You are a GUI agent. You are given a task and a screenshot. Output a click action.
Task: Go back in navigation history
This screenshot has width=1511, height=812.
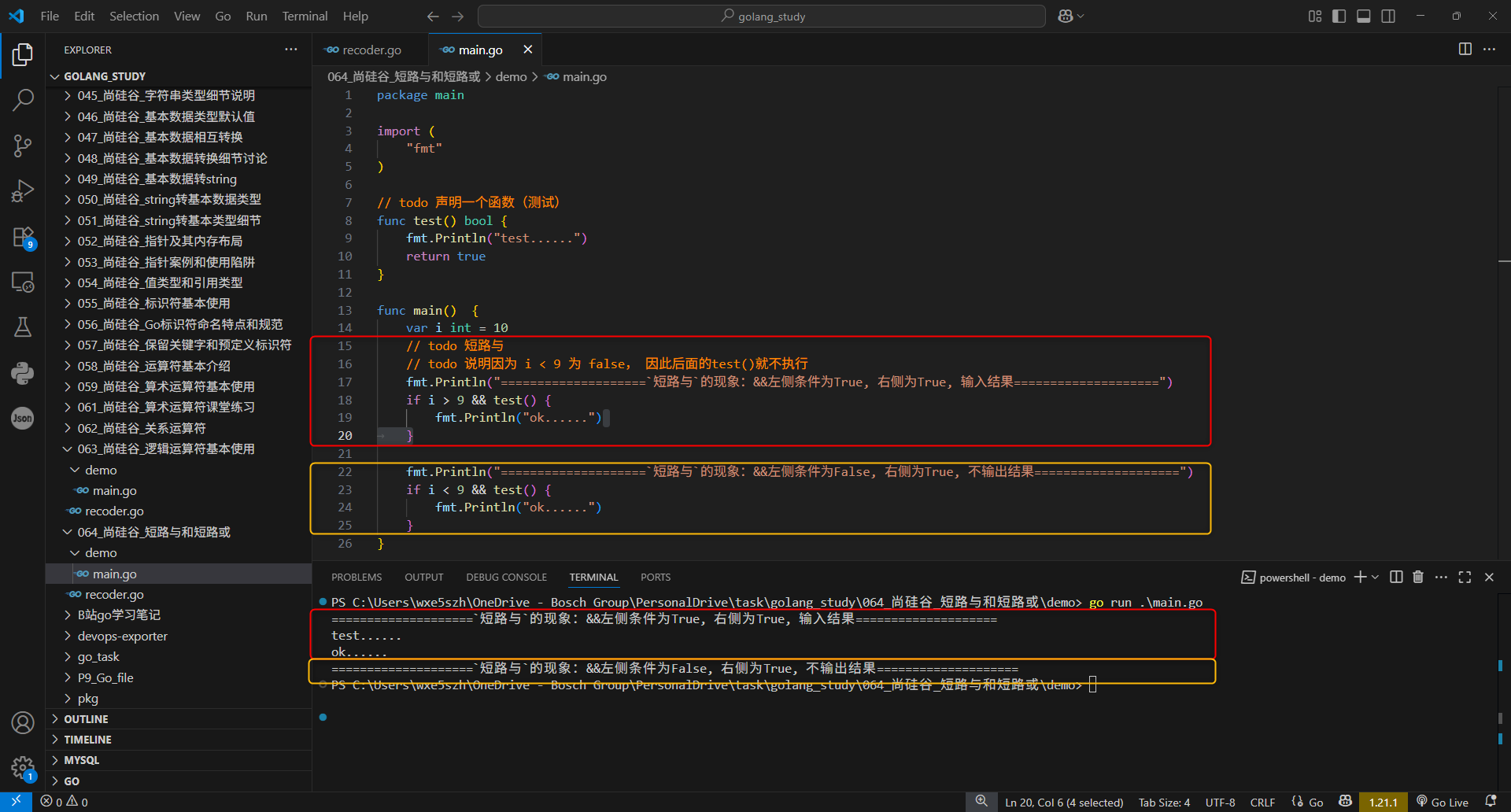[x=433, y=16]
